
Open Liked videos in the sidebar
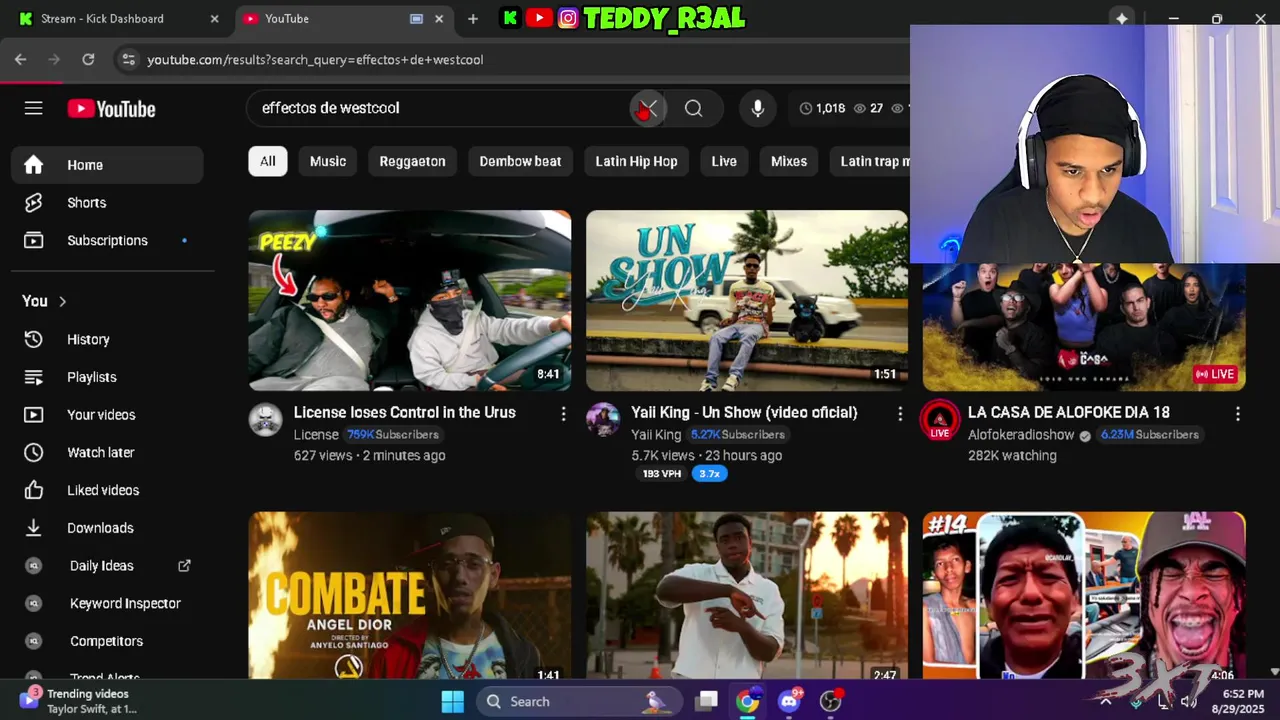pos(107,490)
